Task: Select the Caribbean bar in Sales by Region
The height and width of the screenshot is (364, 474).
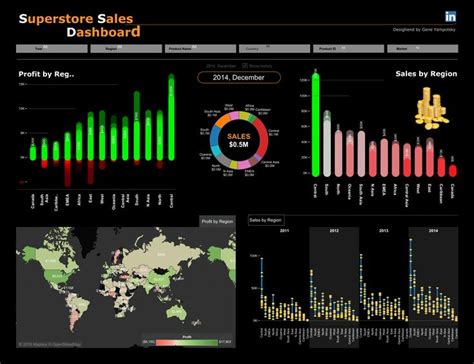Action: pos(441,166)
